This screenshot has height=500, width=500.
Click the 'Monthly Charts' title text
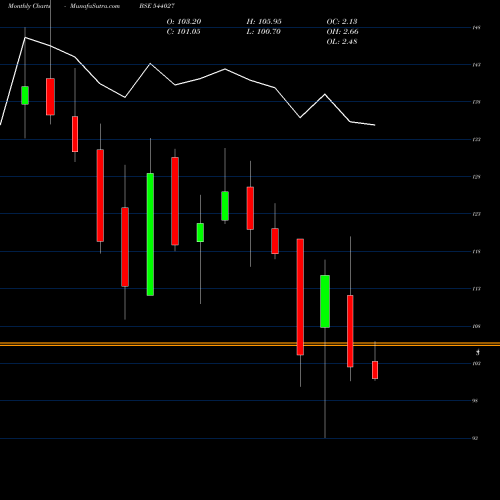tap(29, 6)
